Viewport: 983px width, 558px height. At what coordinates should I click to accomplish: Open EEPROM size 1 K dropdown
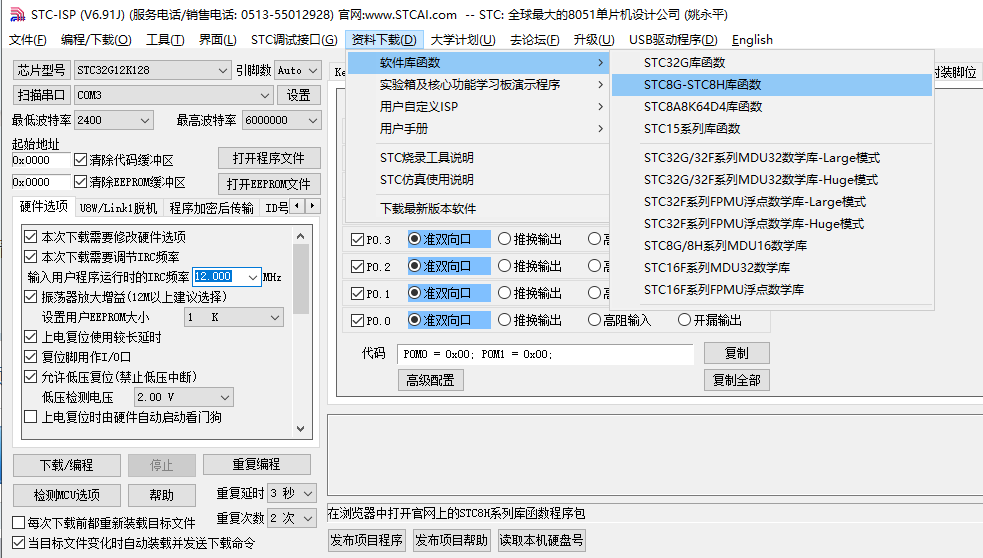pos(234,317)
